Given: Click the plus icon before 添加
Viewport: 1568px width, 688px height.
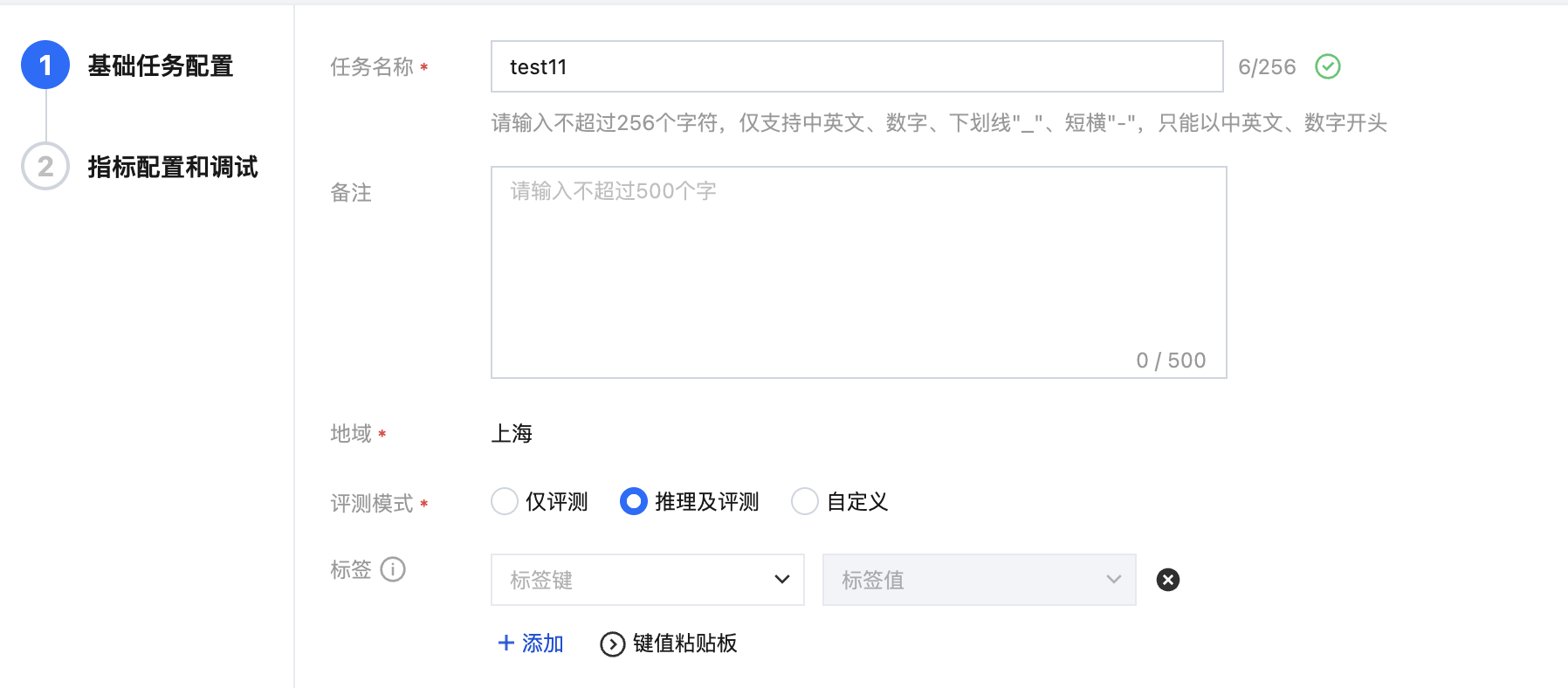Looking at the screenshot, I should (505, 643).
